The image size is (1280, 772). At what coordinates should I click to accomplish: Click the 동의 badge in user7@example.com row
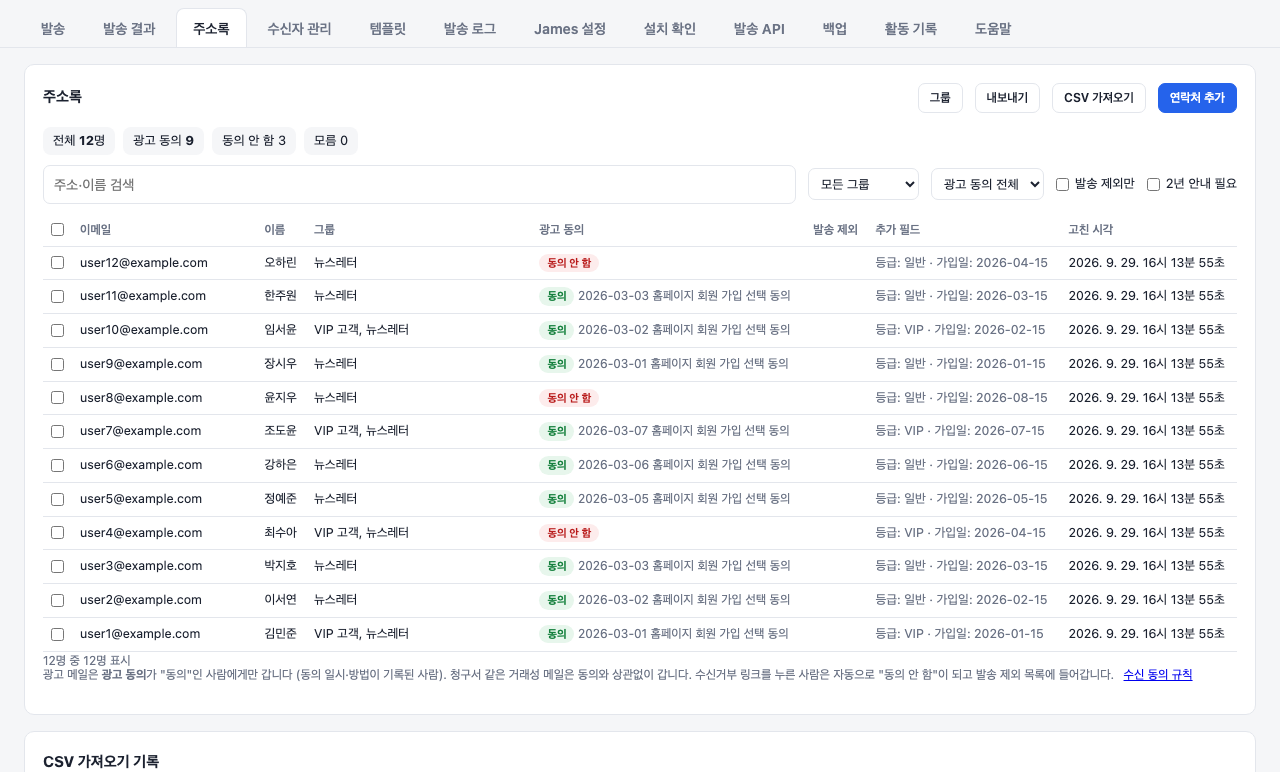pos(556,431)
